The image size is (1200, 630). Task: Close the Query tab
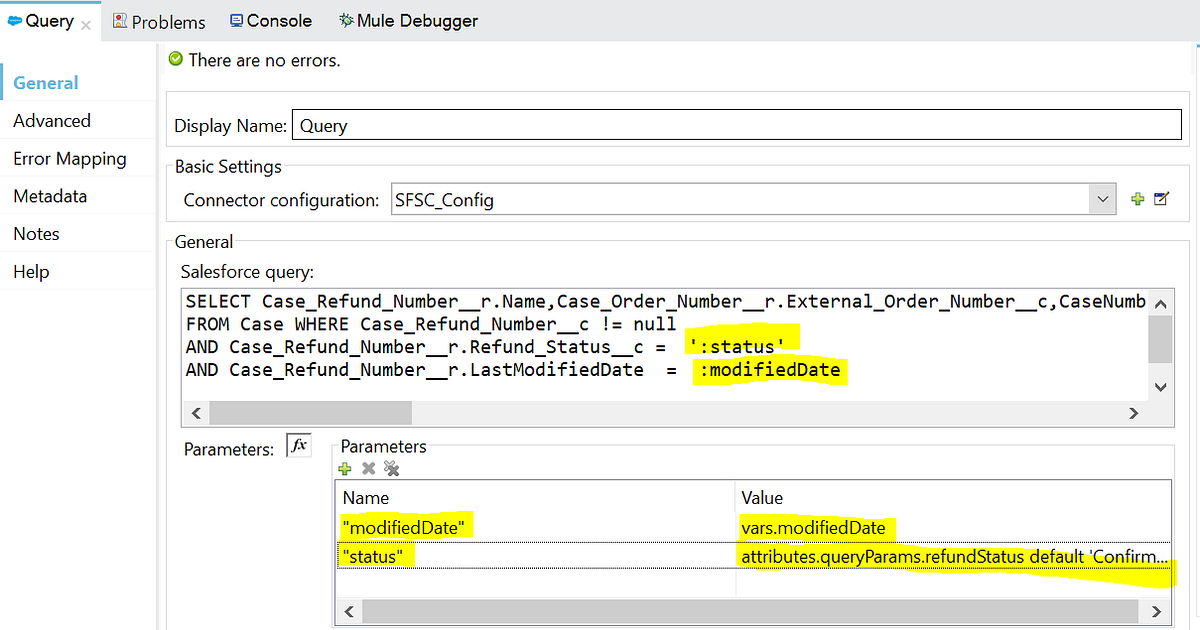tap(86, 26)
